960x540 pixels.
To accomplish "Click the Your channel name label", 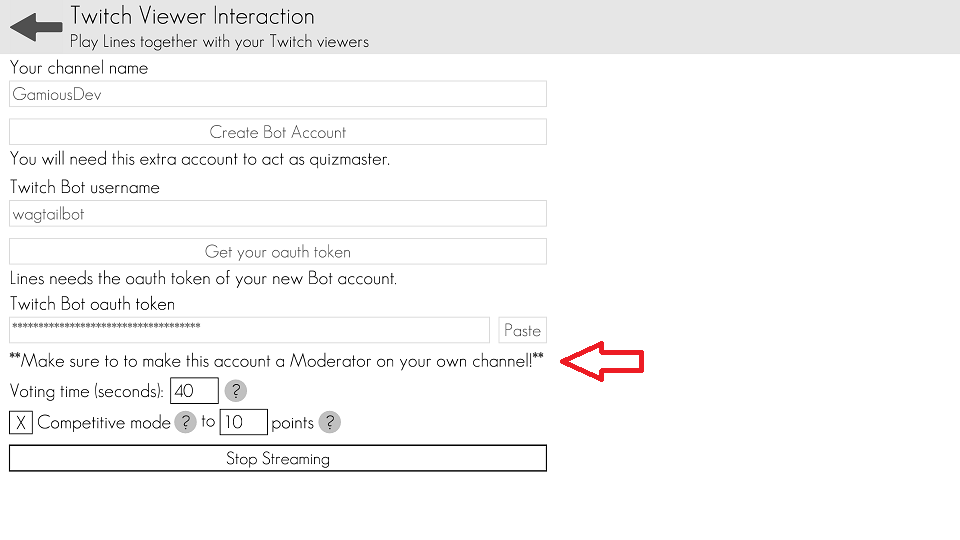I will [79, 68].
